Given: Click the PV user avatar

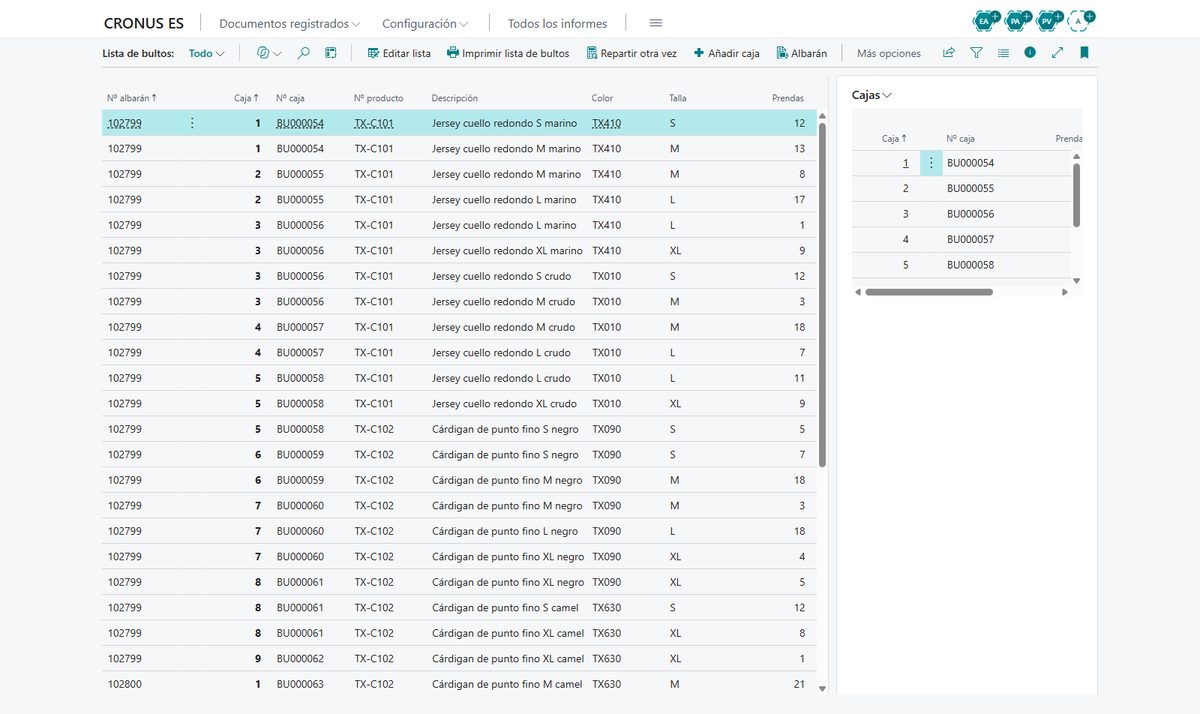Looking at the screenshot, I should click(x=1047, y=20).
